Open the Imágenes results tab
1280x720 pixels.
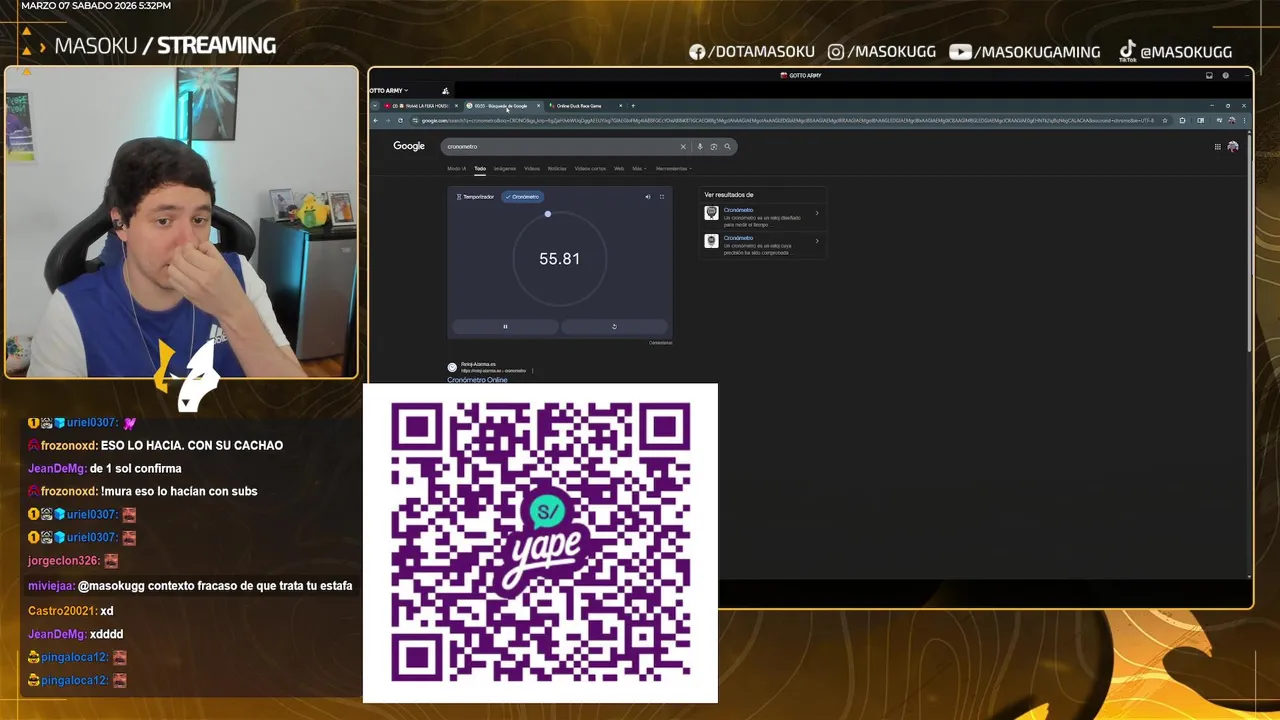click(505, 168)
